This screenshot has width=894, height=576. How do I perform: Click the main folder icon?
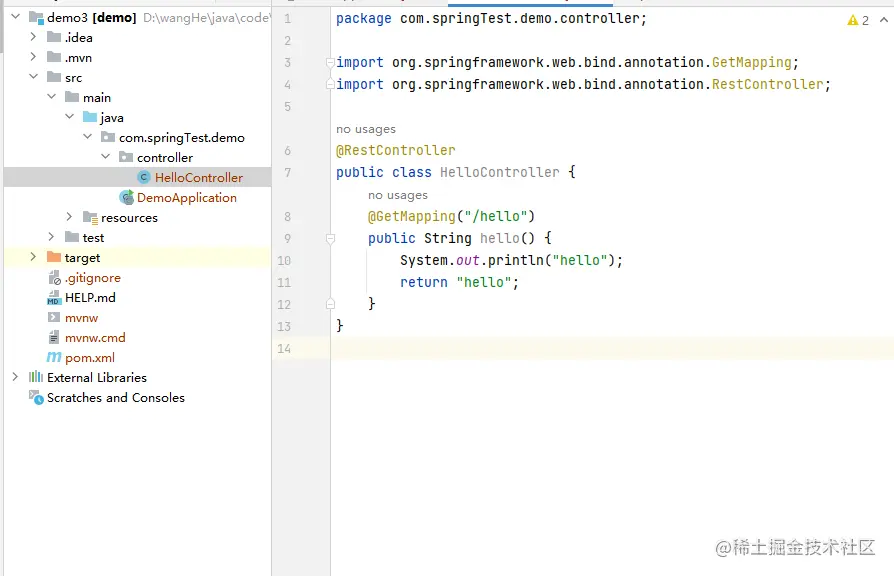[x=72, y=97]
